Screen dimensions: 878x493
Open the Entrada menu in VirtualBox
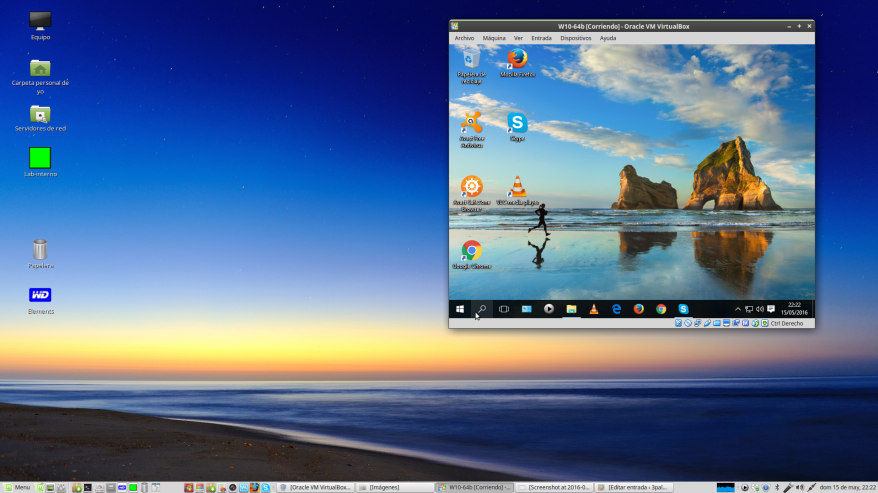pos(541,38)
